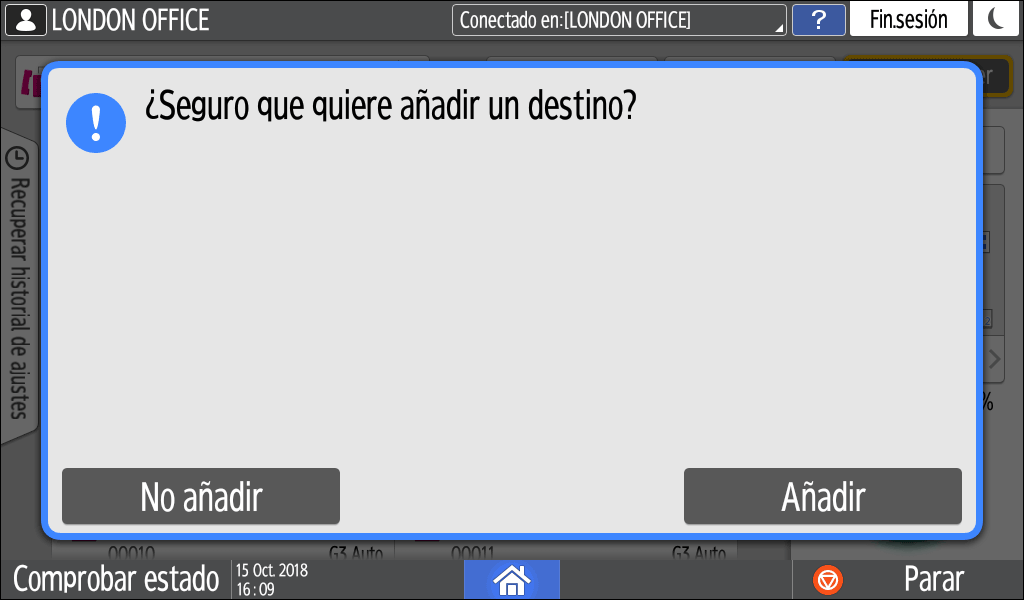Click the LONDON OFFICE user name label

[131, 20]
